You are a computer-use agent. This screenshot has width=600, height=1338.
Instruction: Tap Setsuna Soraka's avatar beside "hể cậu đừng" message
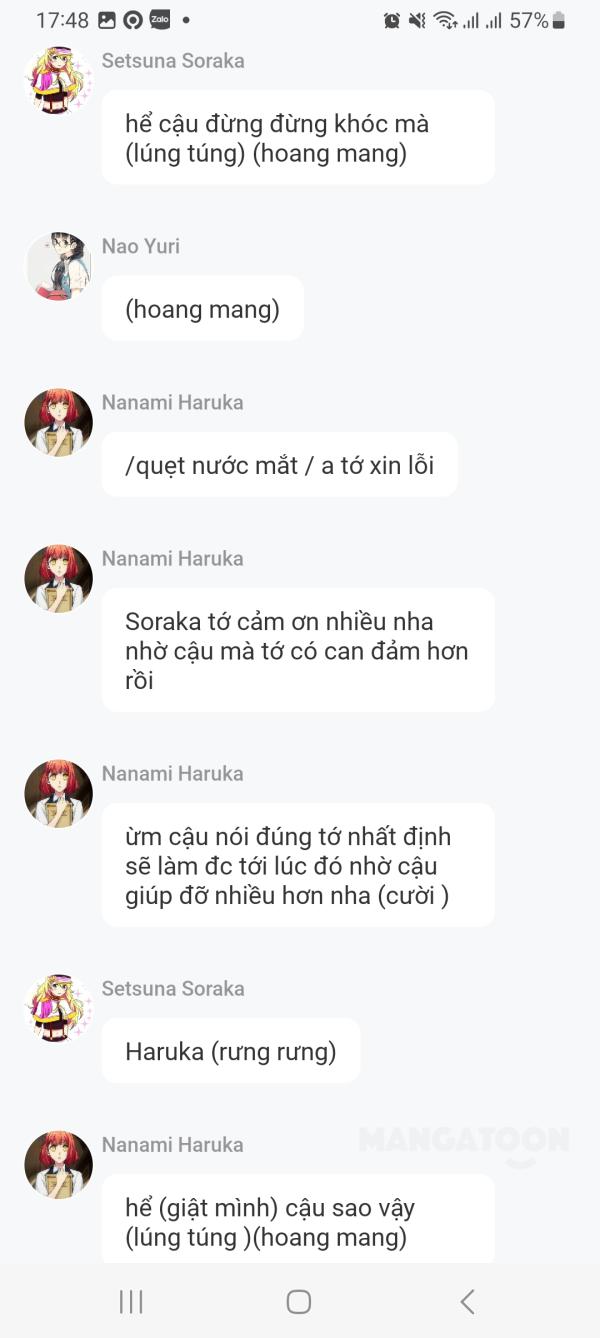(x=58, y=81)
